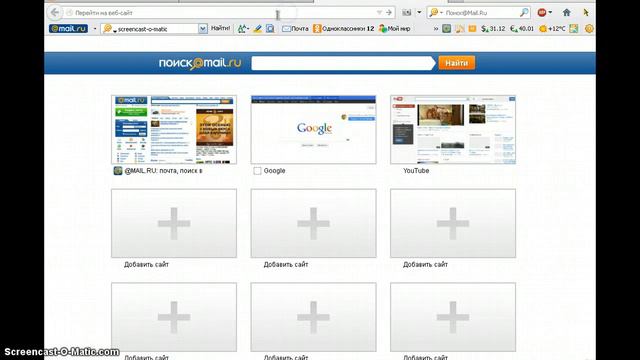Image resolution: width=640 pixels, height=360 pixels.
Task: Click the weather +12°C indicator
Action: pos(552,29)
